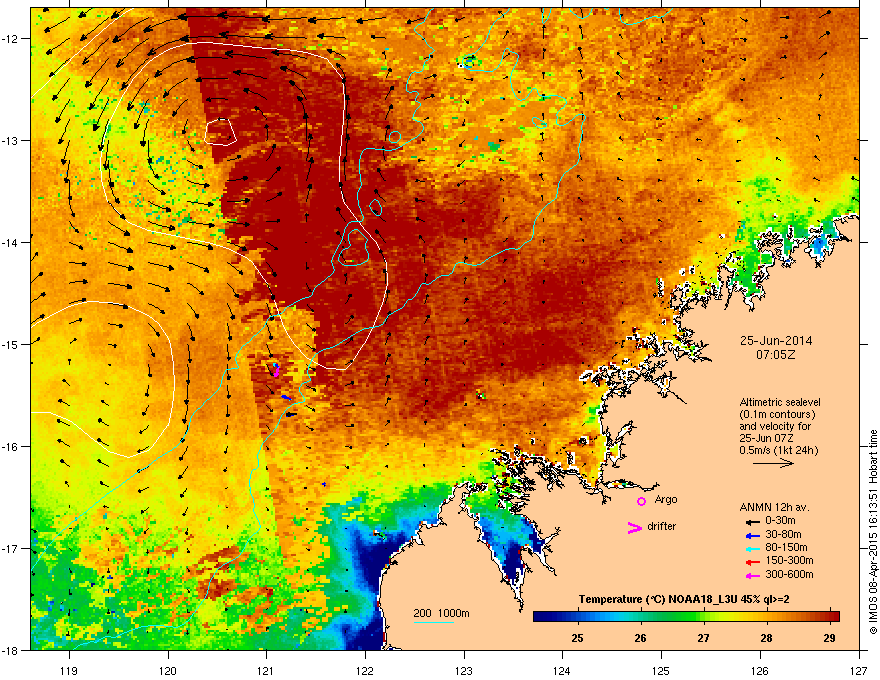Image resolution: width=880 pixels, height=680 pixels.
Task: Click the 0.5m/s velocity scale arrow
Action: point(773,463)
